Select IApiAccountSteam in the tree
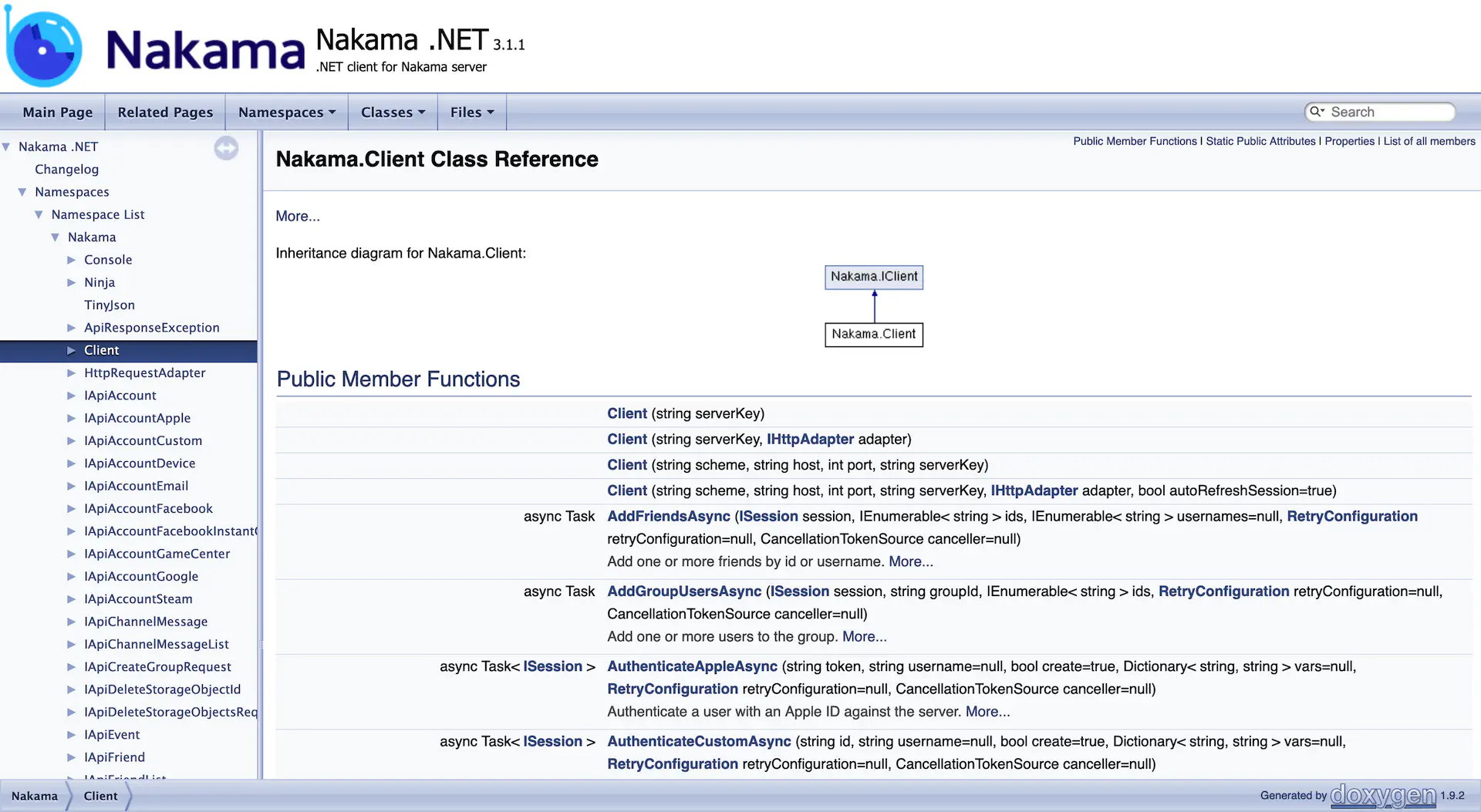The height and width of the screenshot is (812, 1481). (x=138, y=599)
